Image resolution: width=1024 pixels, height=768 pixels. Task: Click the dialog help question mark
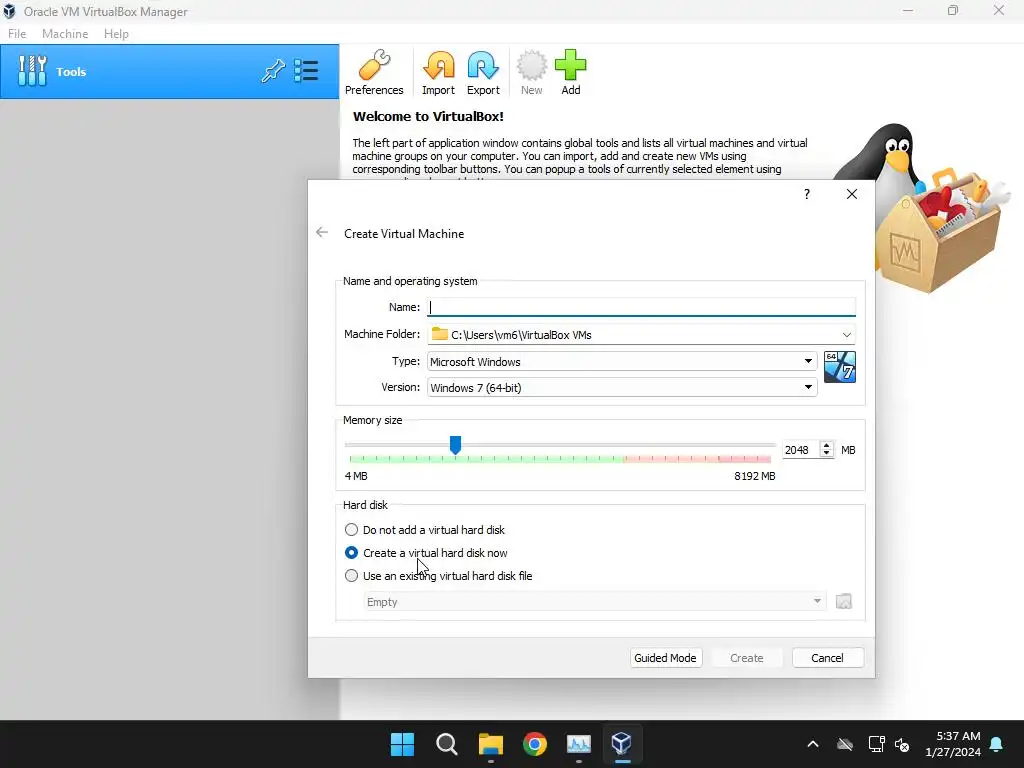pos(807,194)
